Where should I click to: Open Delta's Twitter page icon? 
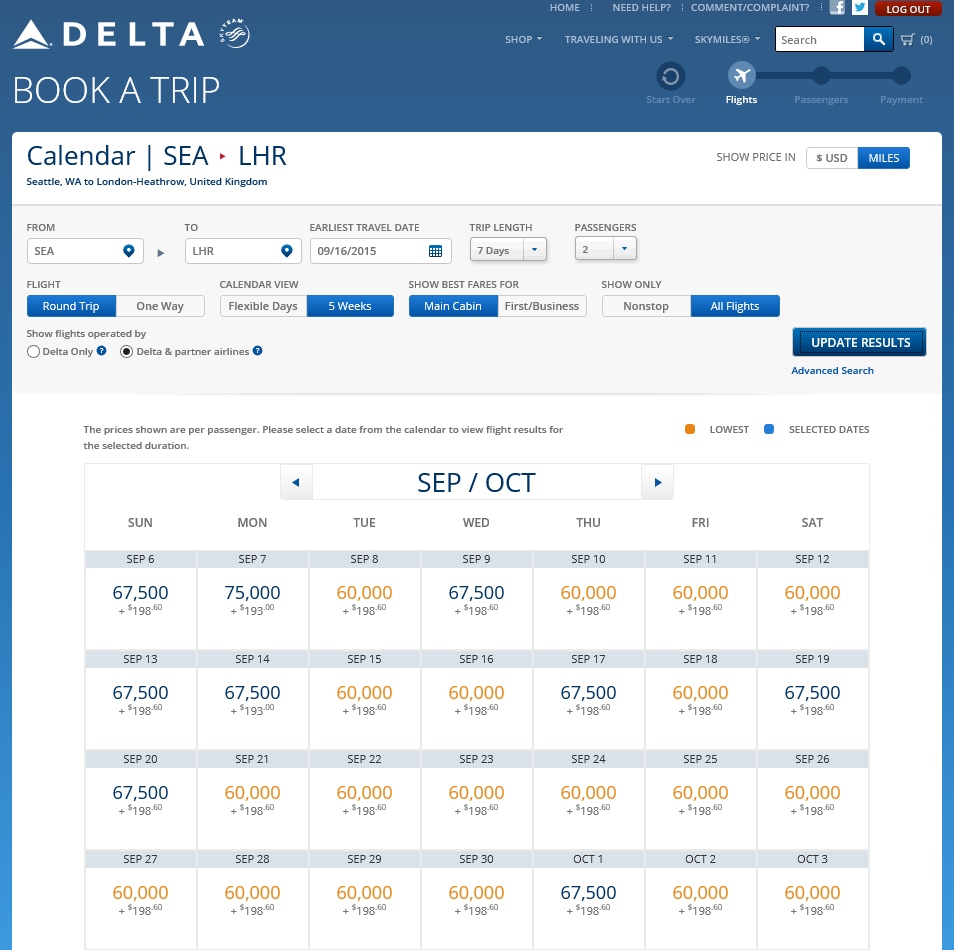click(x=859, y=8)
